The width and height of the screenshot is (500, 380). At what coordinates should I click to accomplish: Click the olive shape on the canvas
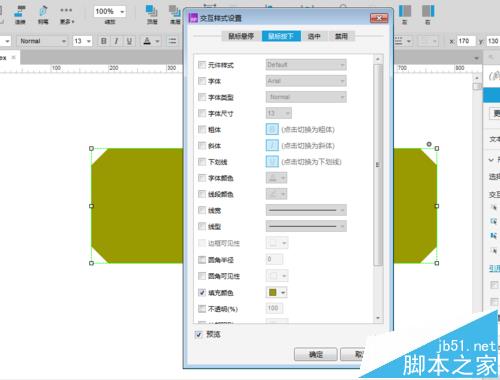[x=137, y=206]
